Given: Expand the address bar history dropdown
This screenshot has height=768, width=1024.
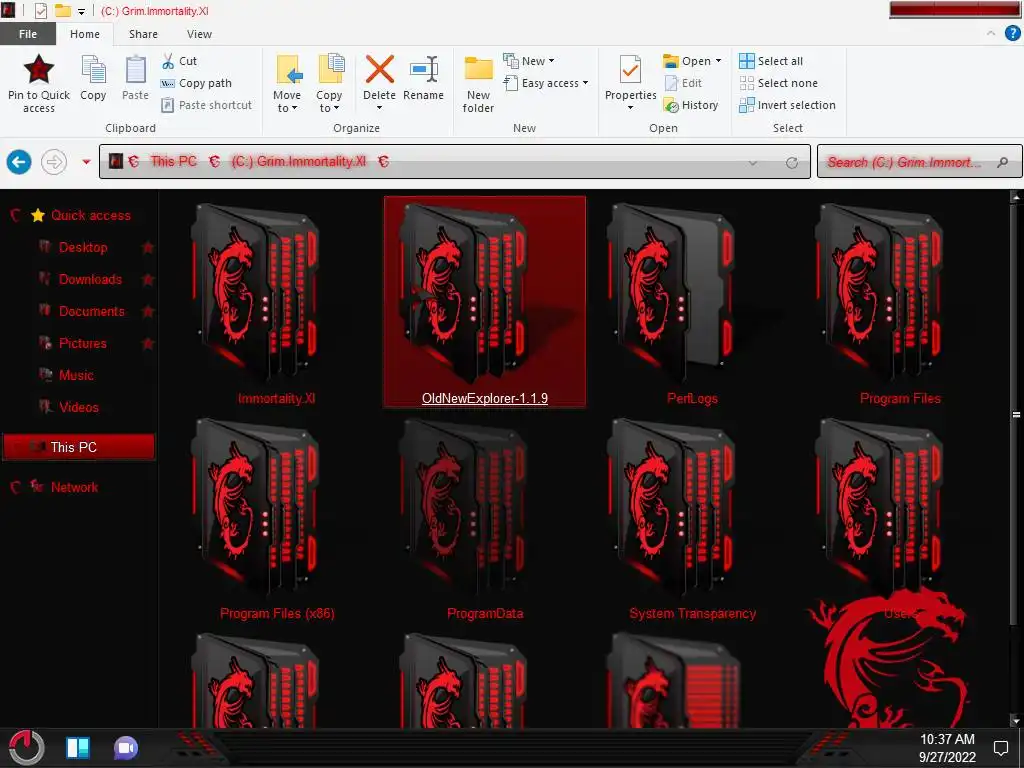Looking at the screenshot, I should tap(753, 163).
